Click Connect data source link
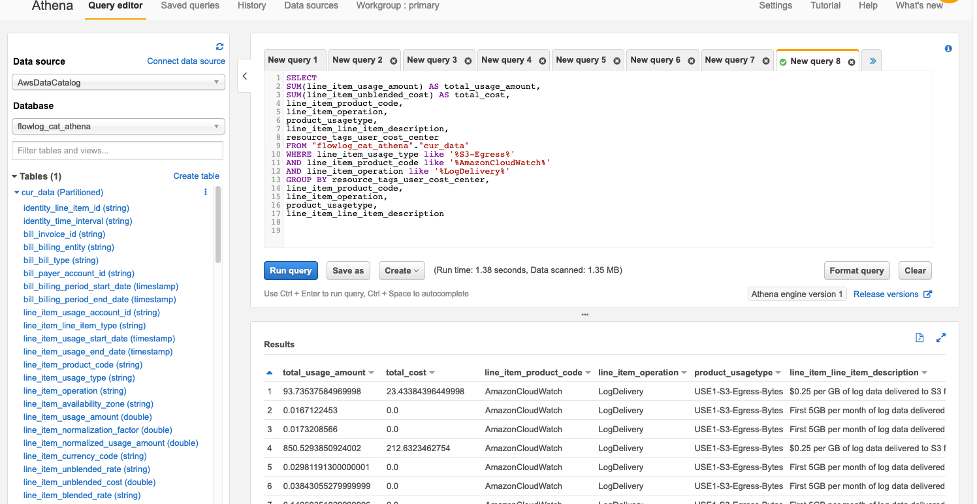This screenshot has width=977, height=504. coord(186,61)
